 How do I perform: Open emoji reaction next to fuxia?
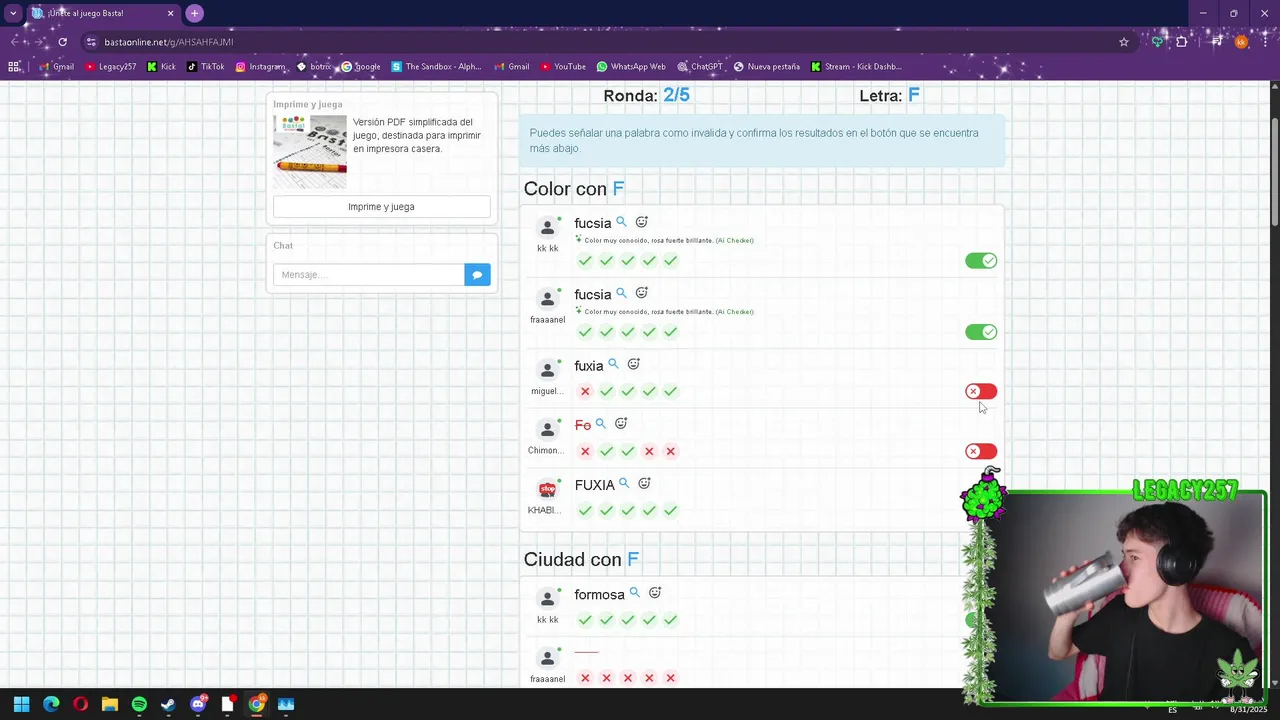pos(633,364)
